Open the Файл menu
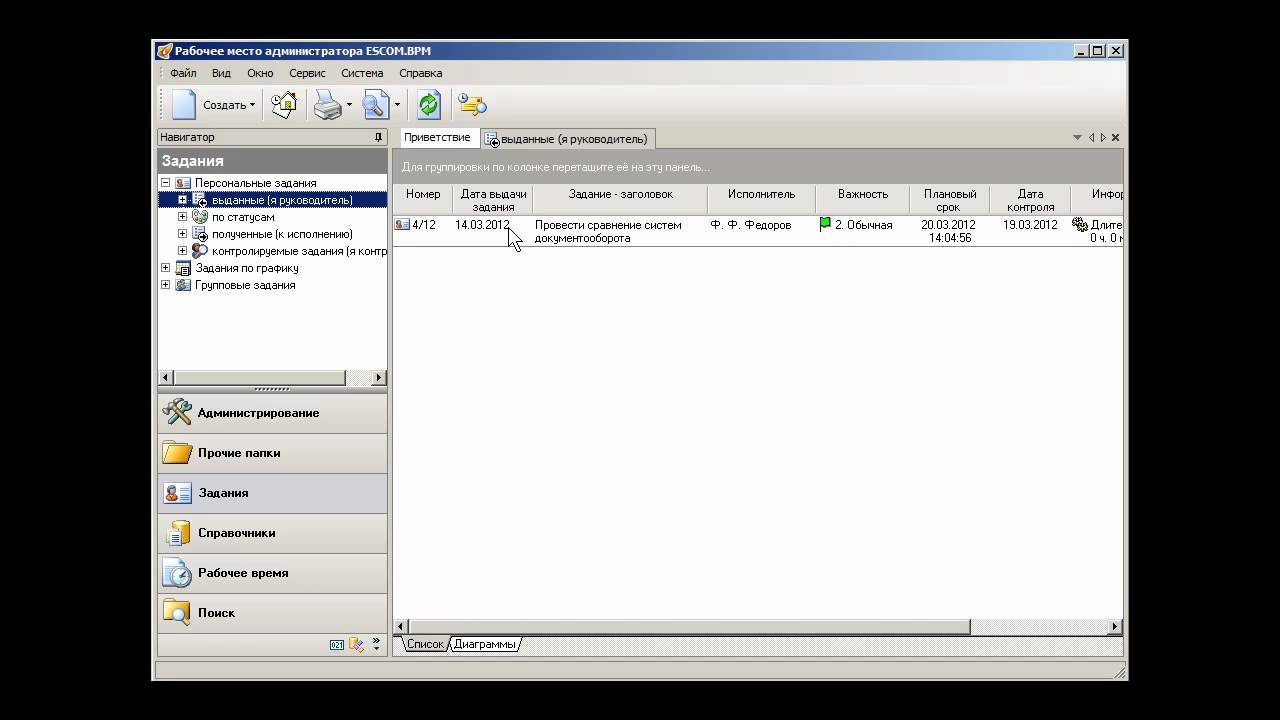 click(x=183, y=73)
